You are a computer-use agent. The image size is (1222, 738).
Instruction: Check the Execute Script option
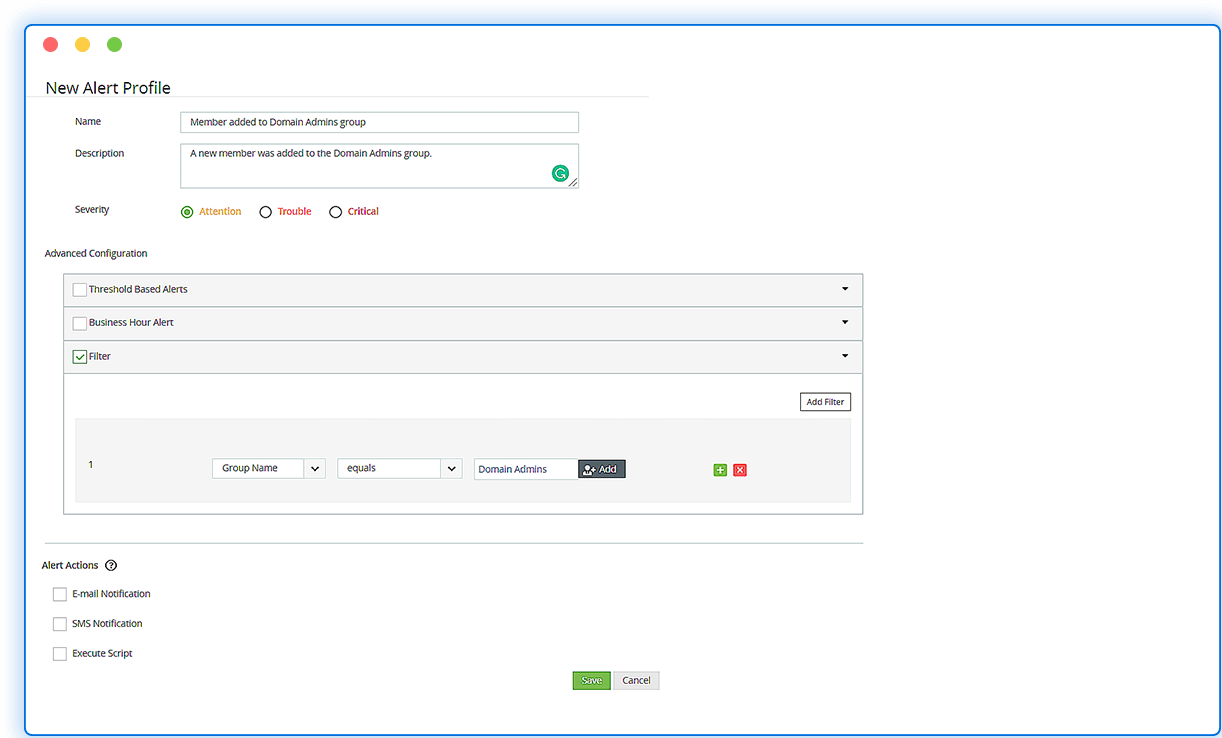[x=60, y=653]
